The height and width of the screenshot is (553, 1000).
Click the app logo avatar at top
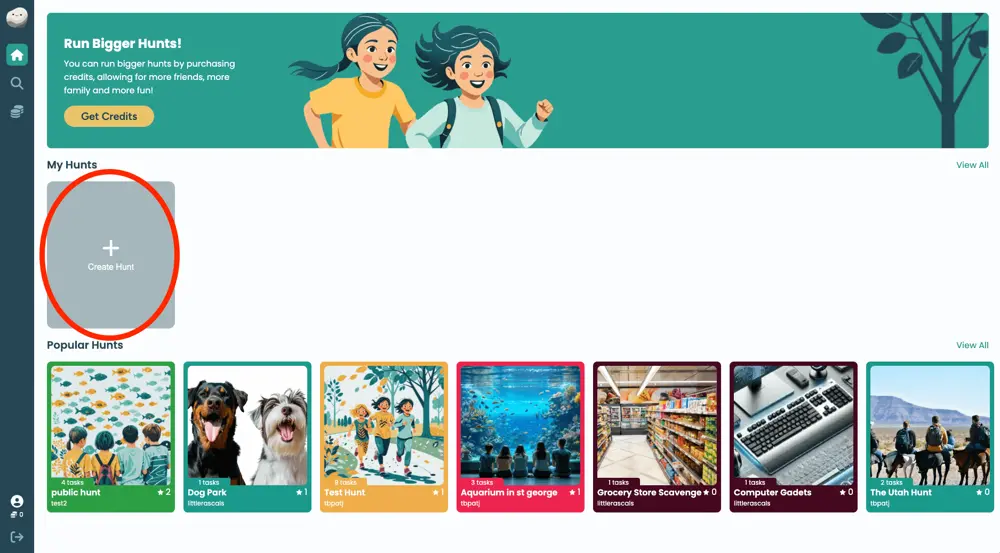(x=17, y=17)
